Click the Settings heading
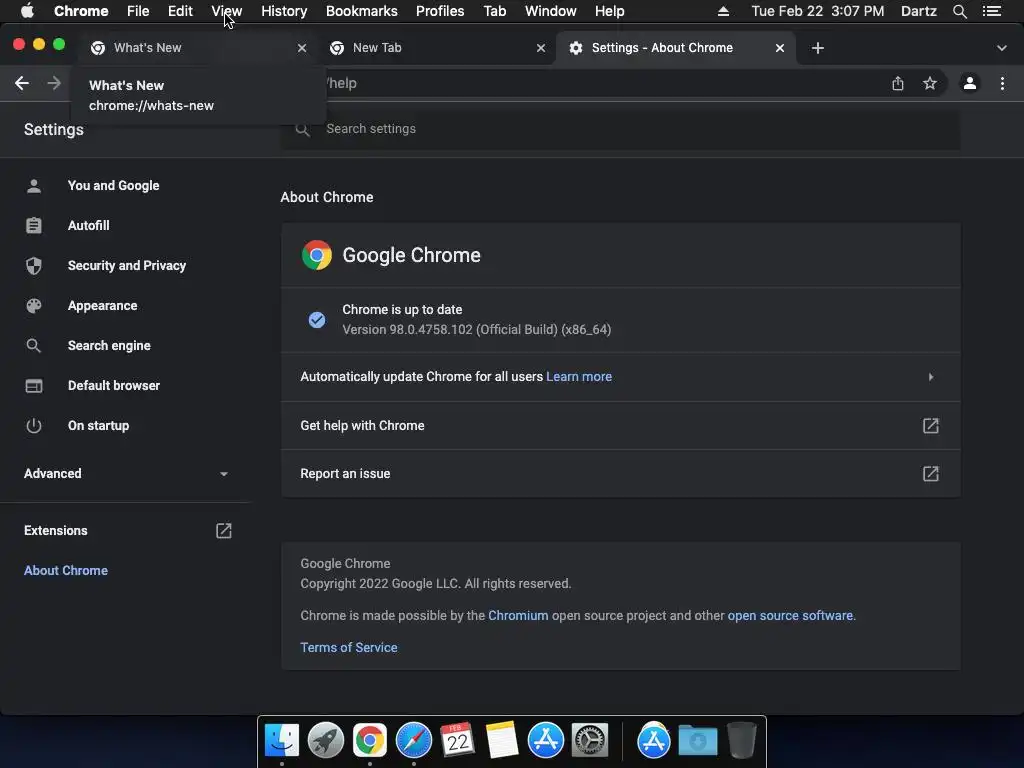Image resolution: width=1024 pixels, height=768 pixels. [x=54, y=129]
